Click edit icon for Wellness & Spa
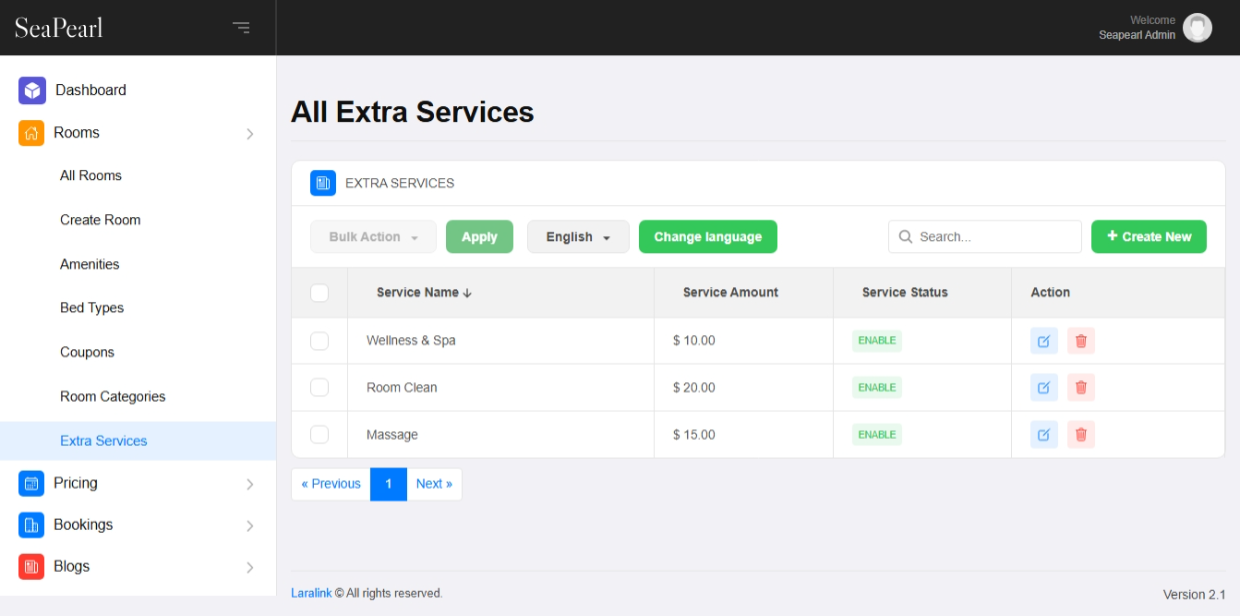This screenshot has width=1240, height=616. coord(1044,341)
